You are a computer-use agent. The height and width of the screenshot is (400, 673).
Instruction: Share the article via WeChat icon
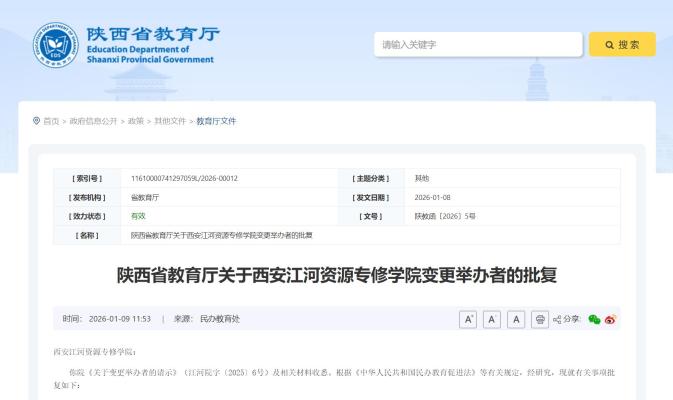coord(594,319)
